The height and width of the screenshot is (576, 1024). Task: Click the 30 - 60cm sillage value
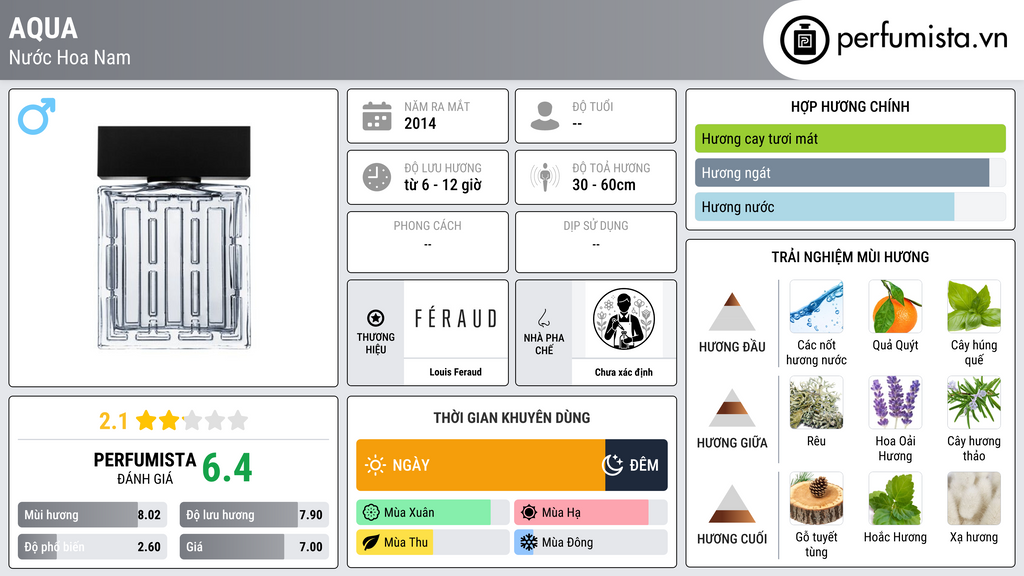click(x=604, y=185)
